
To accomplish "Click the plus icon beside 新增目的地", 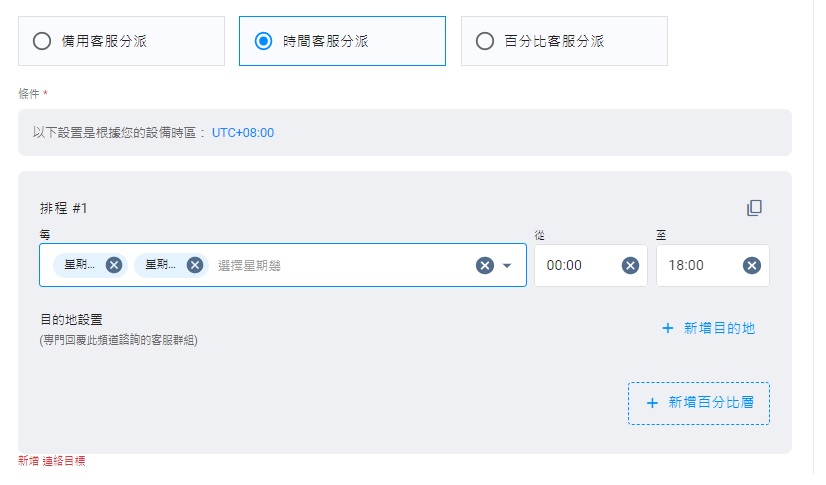I will (667, 328).
